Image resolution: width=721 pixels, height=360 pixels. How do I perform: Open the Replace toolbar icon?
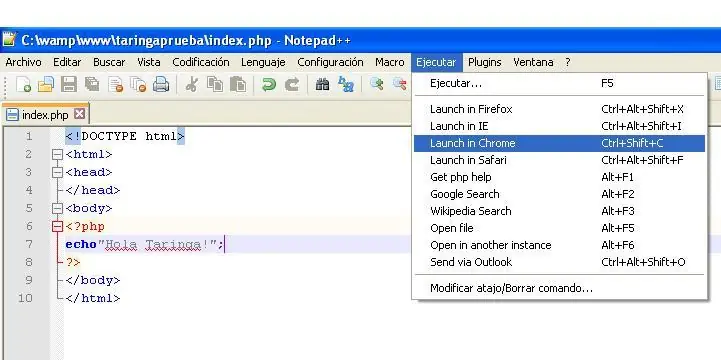coord(346,85)
